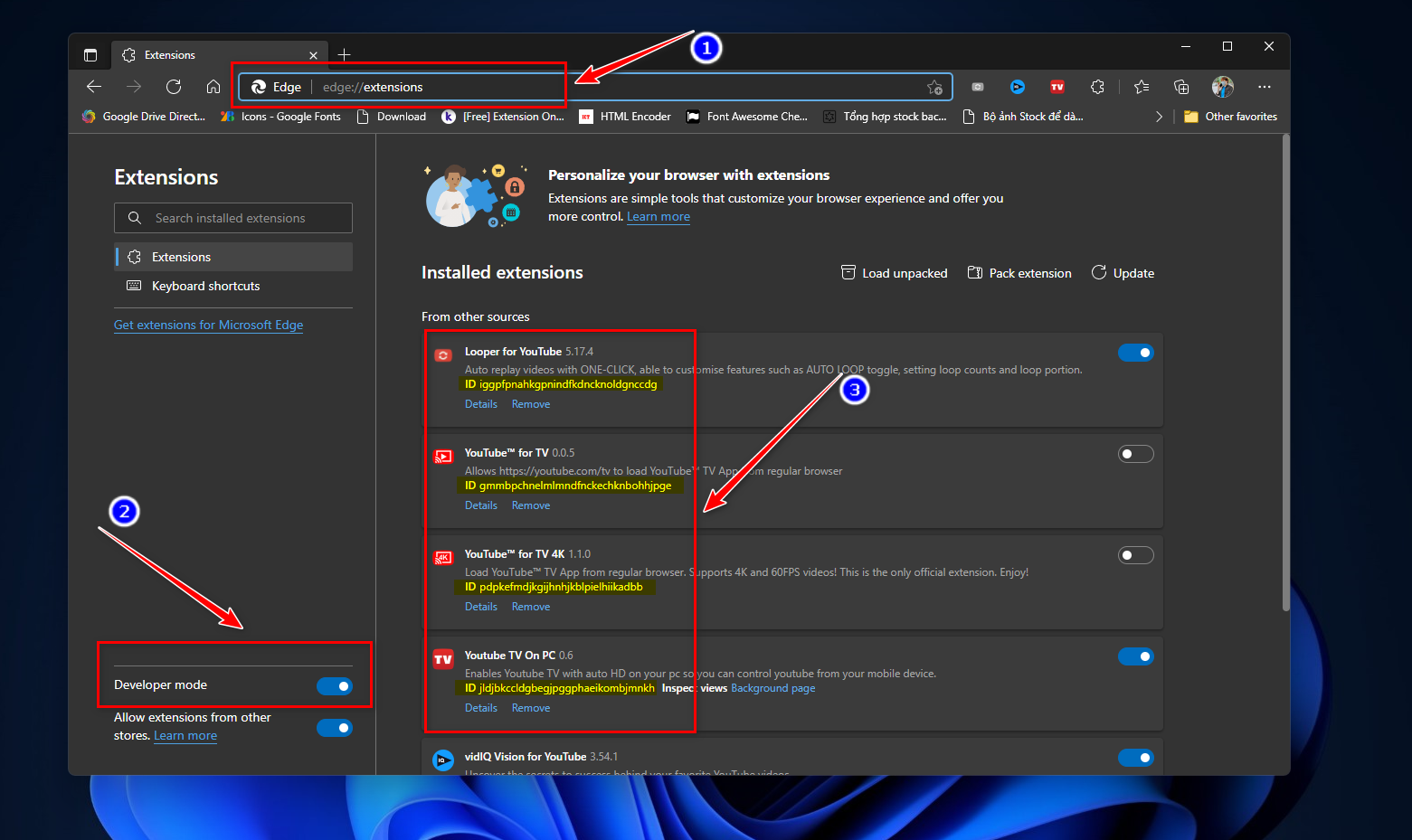Open the Tổng hợp stock bookmark

pos(885,117)
